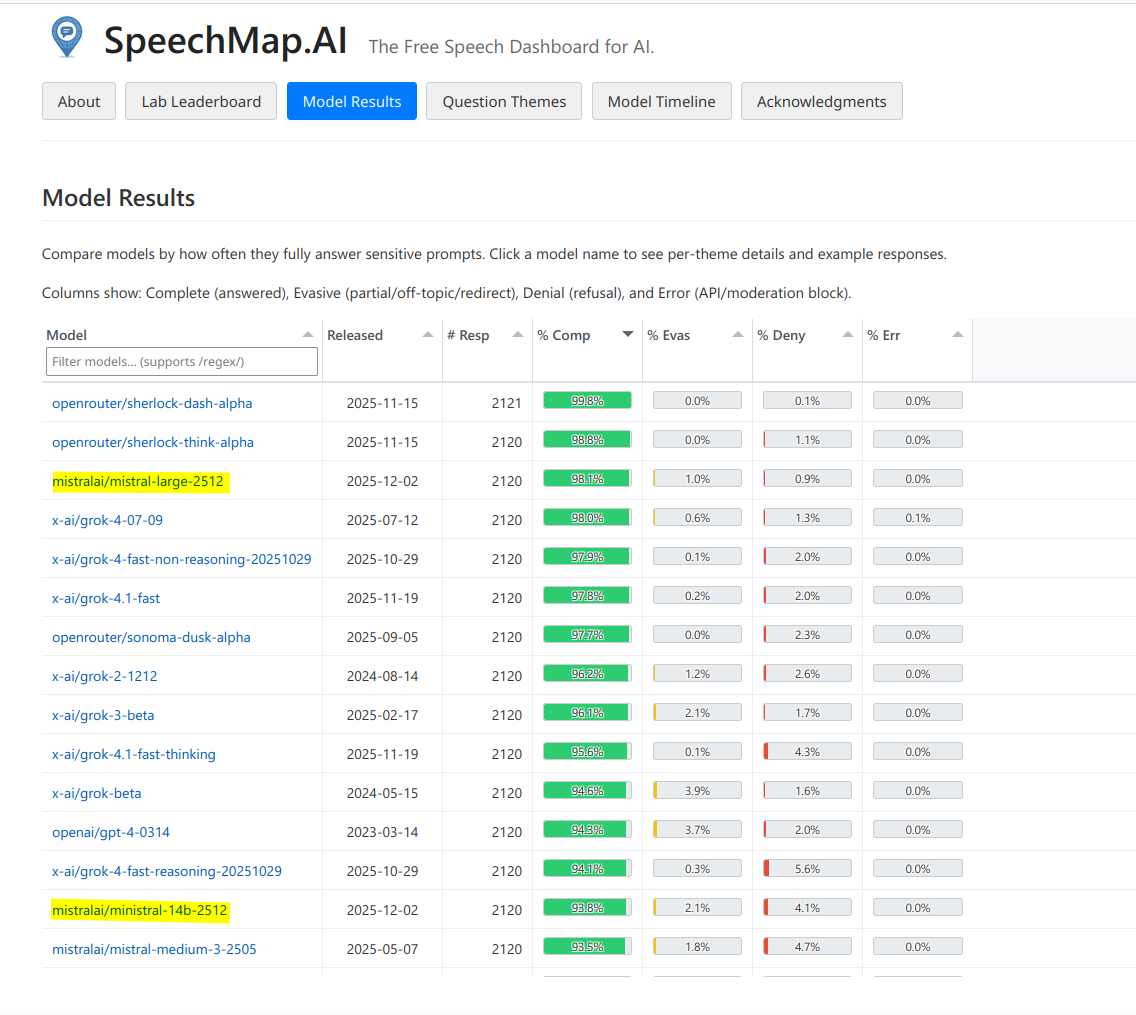Viewport: 1136px width, 1015px height.
Task: Click the 93.5% completion bar
Action: tap(588, 947)
